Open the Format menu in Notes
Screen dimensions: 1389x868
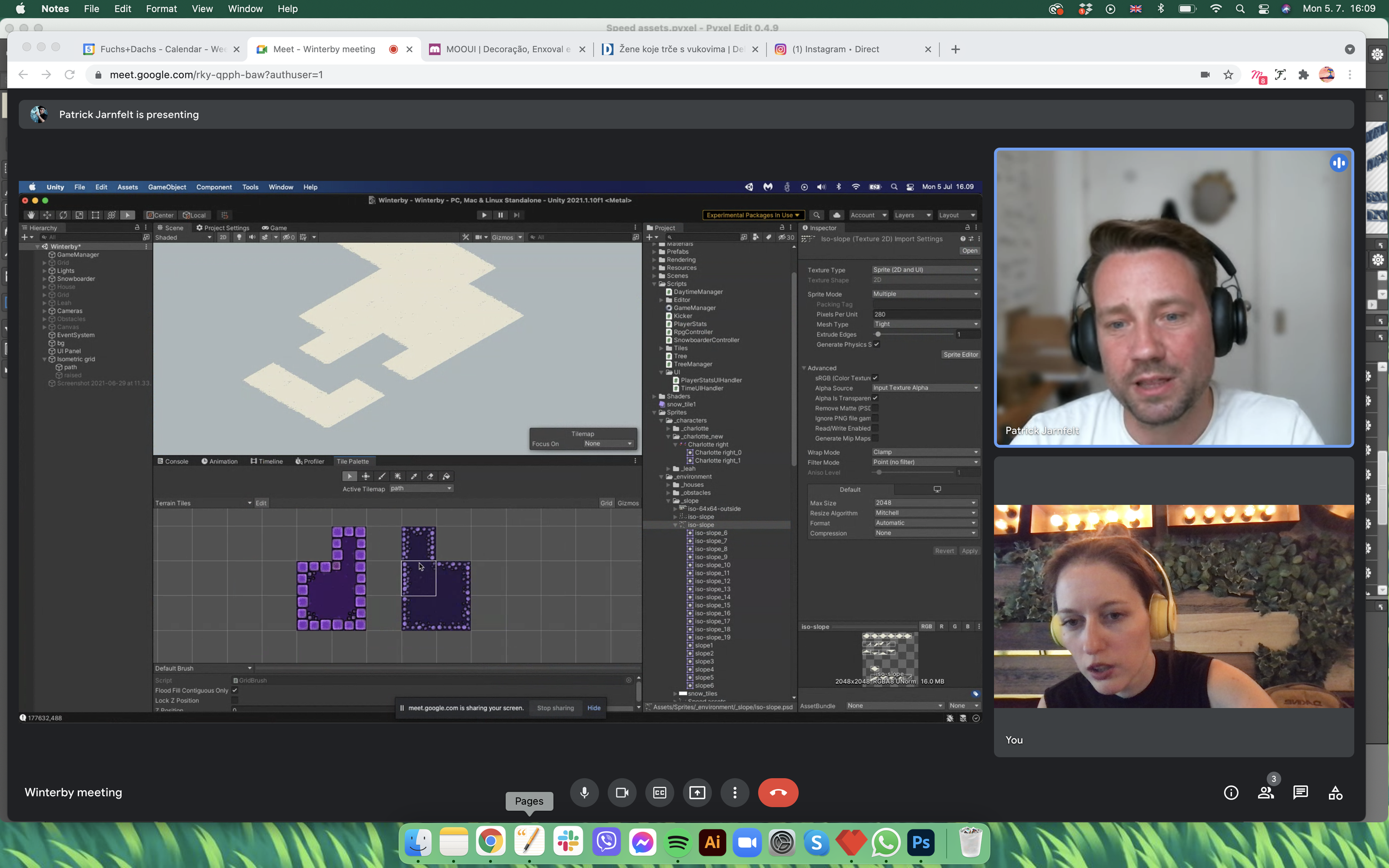pos(161,9)
